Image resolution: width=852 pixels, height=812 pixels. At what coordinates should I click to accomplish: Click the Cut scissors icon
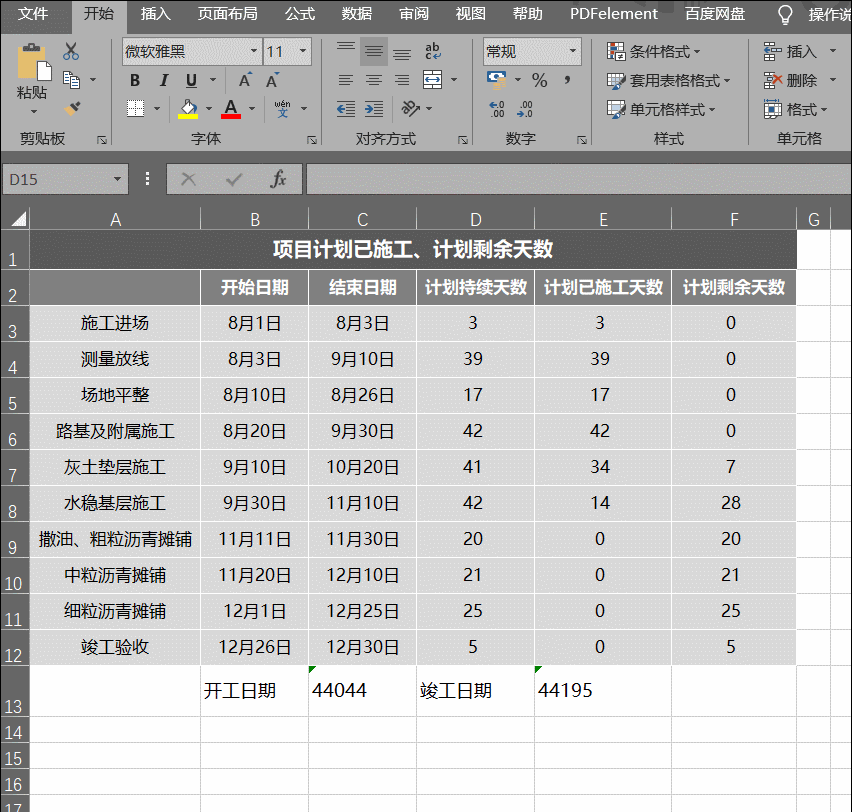71,52
